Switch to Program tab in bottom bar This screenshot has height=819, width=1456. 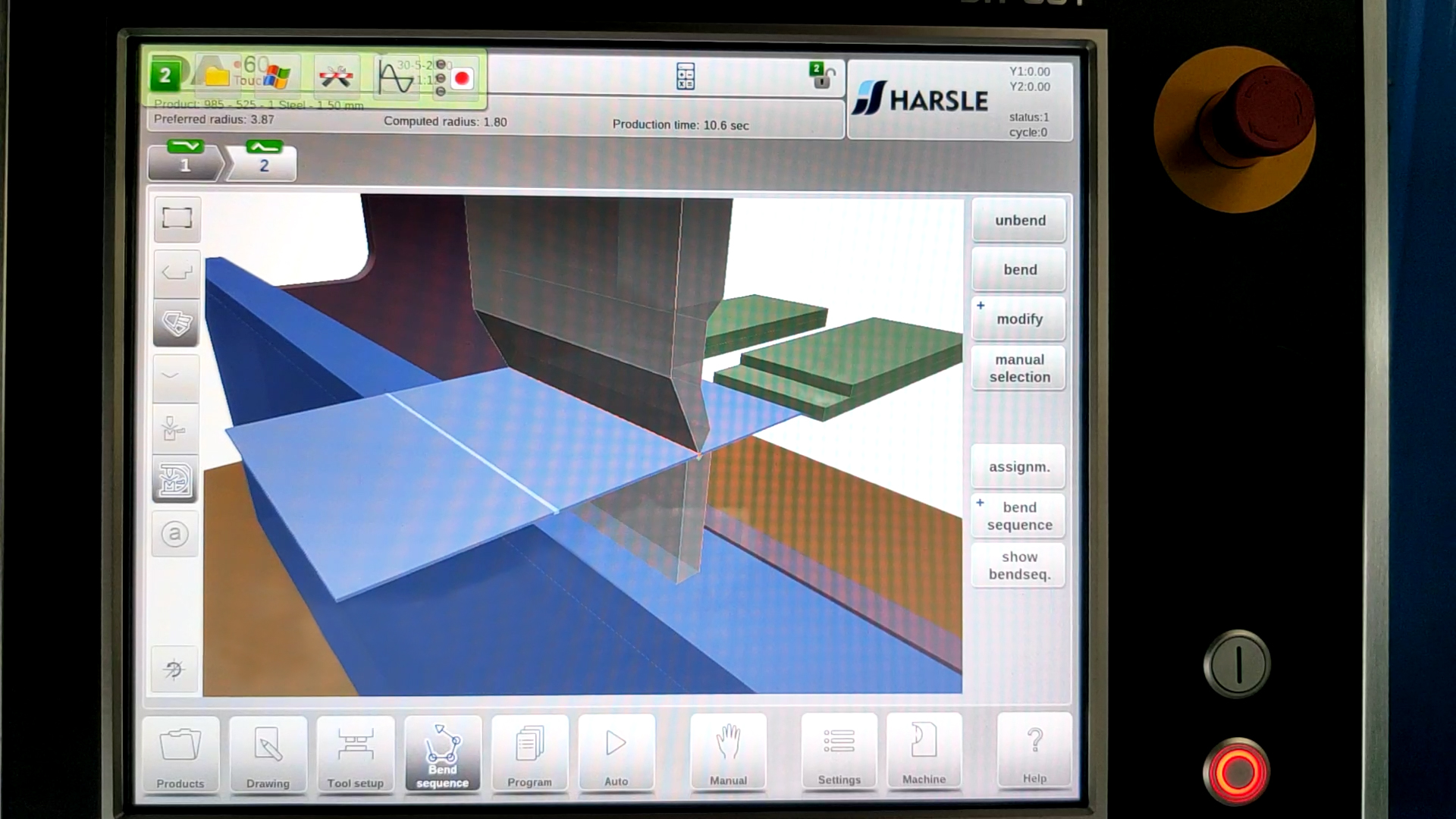point(528,754)
